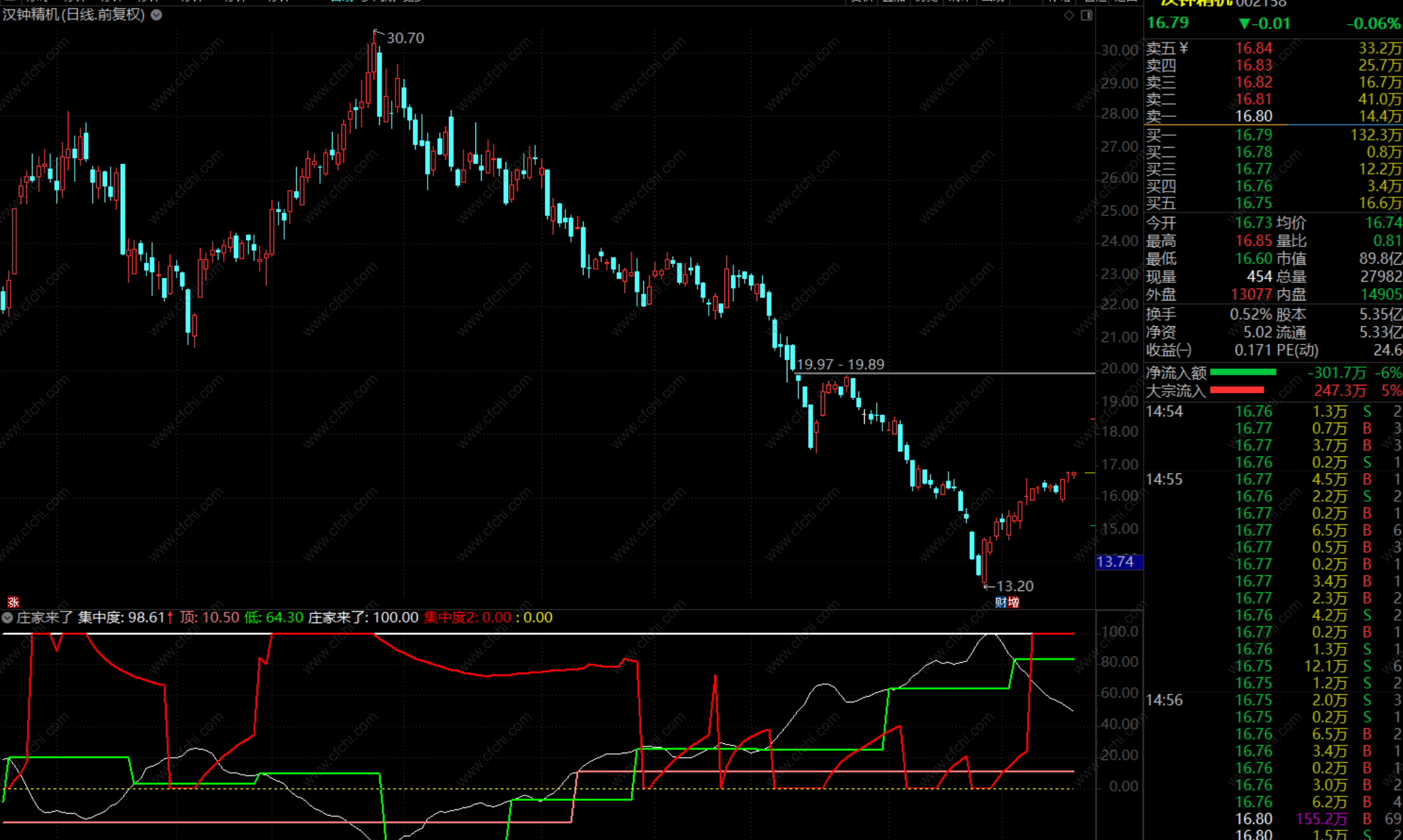Image resolution: width=1403 pixels, height=840 pixels.
Task: Expand the 庄家来了 indicator dropdown arrow
Action: (8, 617)
